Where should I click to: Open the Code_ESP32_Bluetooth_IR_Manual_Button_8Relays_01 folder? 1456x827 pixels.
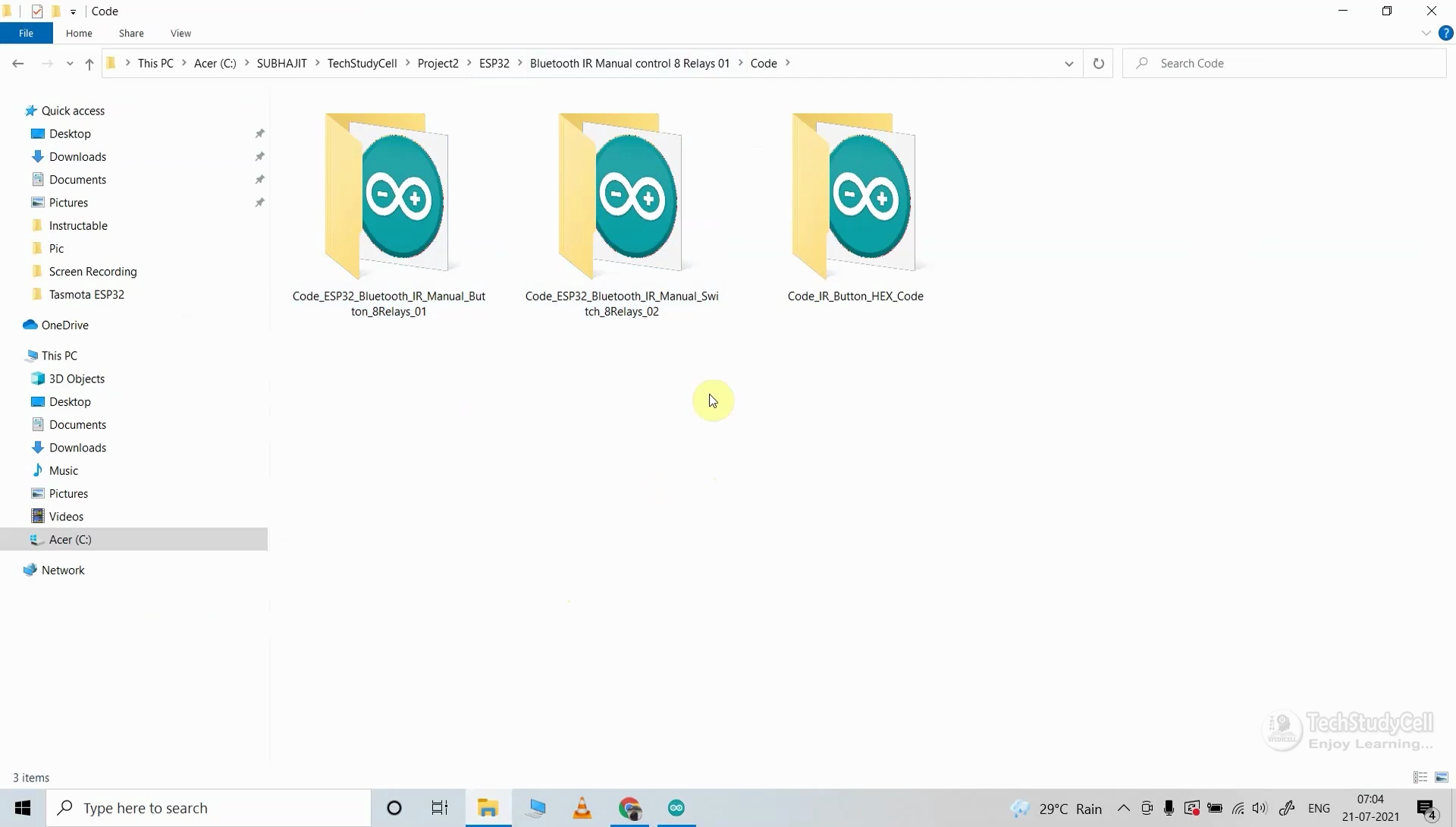(x=388, y=216)
